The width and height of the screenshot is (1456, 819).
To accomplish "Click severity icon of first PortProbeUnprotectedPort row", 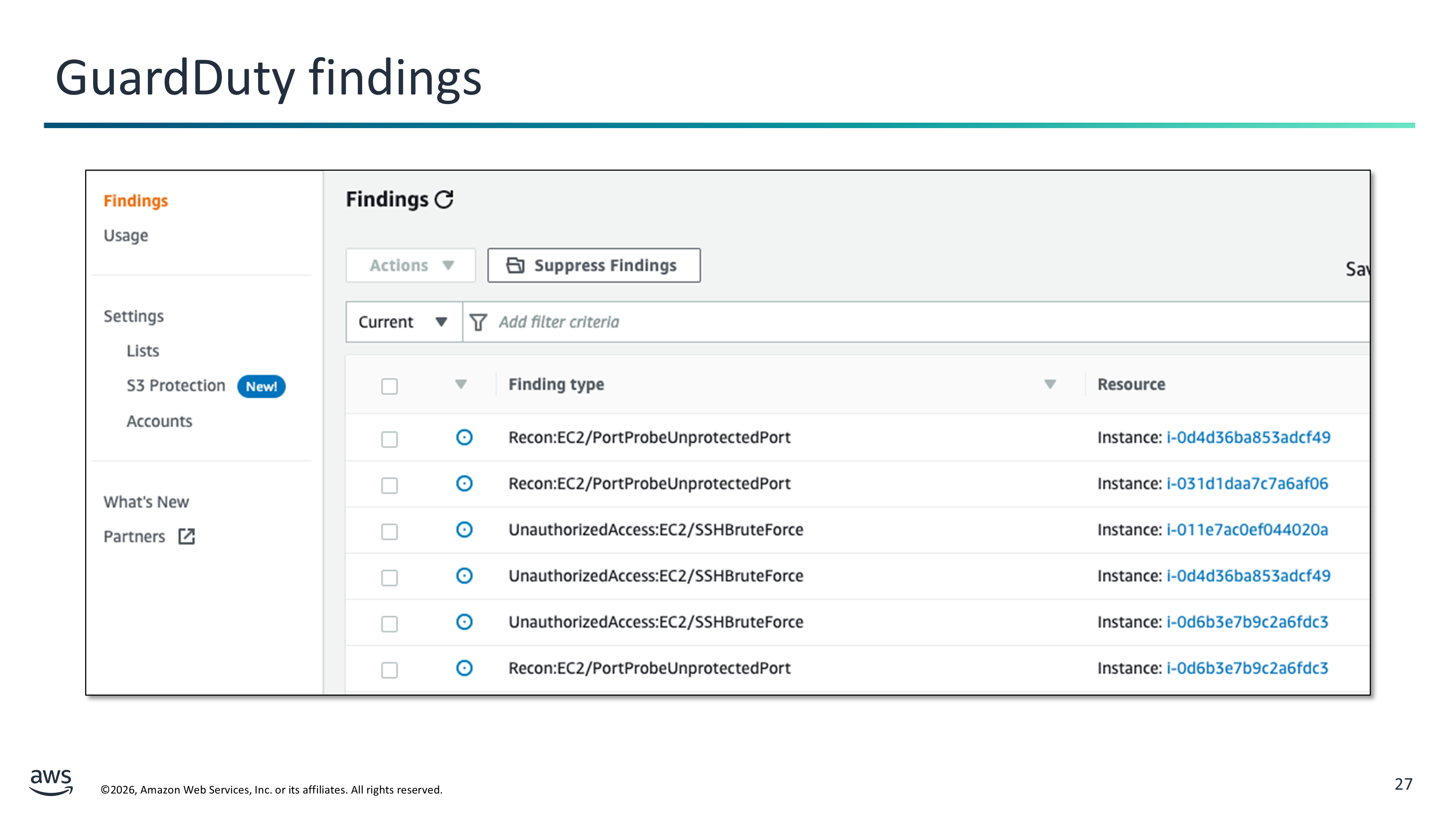I will click(464, 438).
